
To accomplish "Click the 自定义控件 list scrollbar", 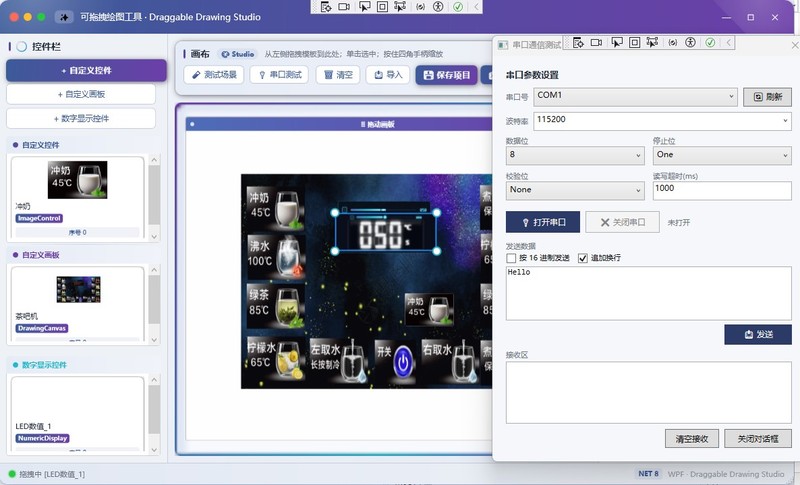I will pyautogui.click(x=154, y=198).
